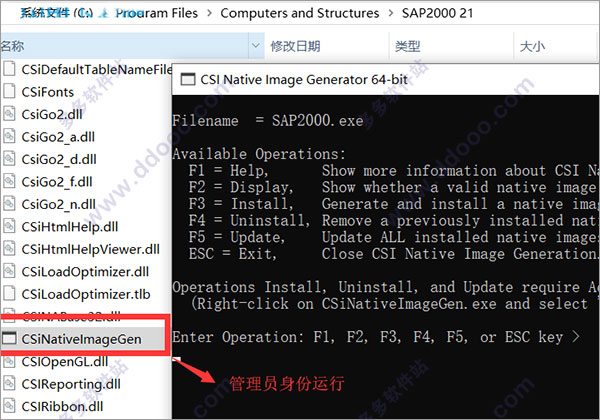Open the 名称 column header dropdown arrow
The width and height of the screenshot is (600, 420).
click(256, 46)
